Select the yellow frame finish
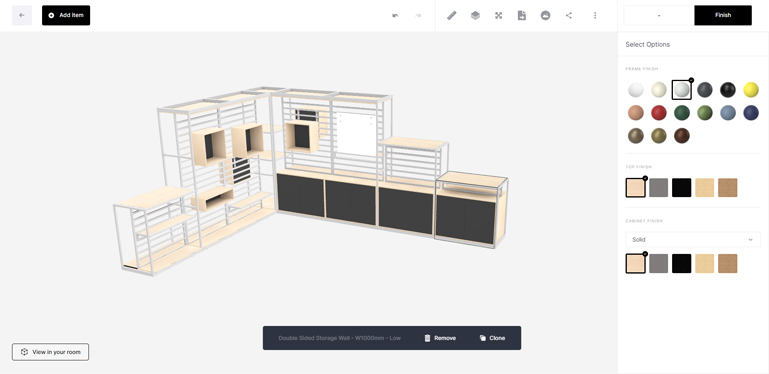Viewport: 769px width, 374px height. tap(751, 90)
